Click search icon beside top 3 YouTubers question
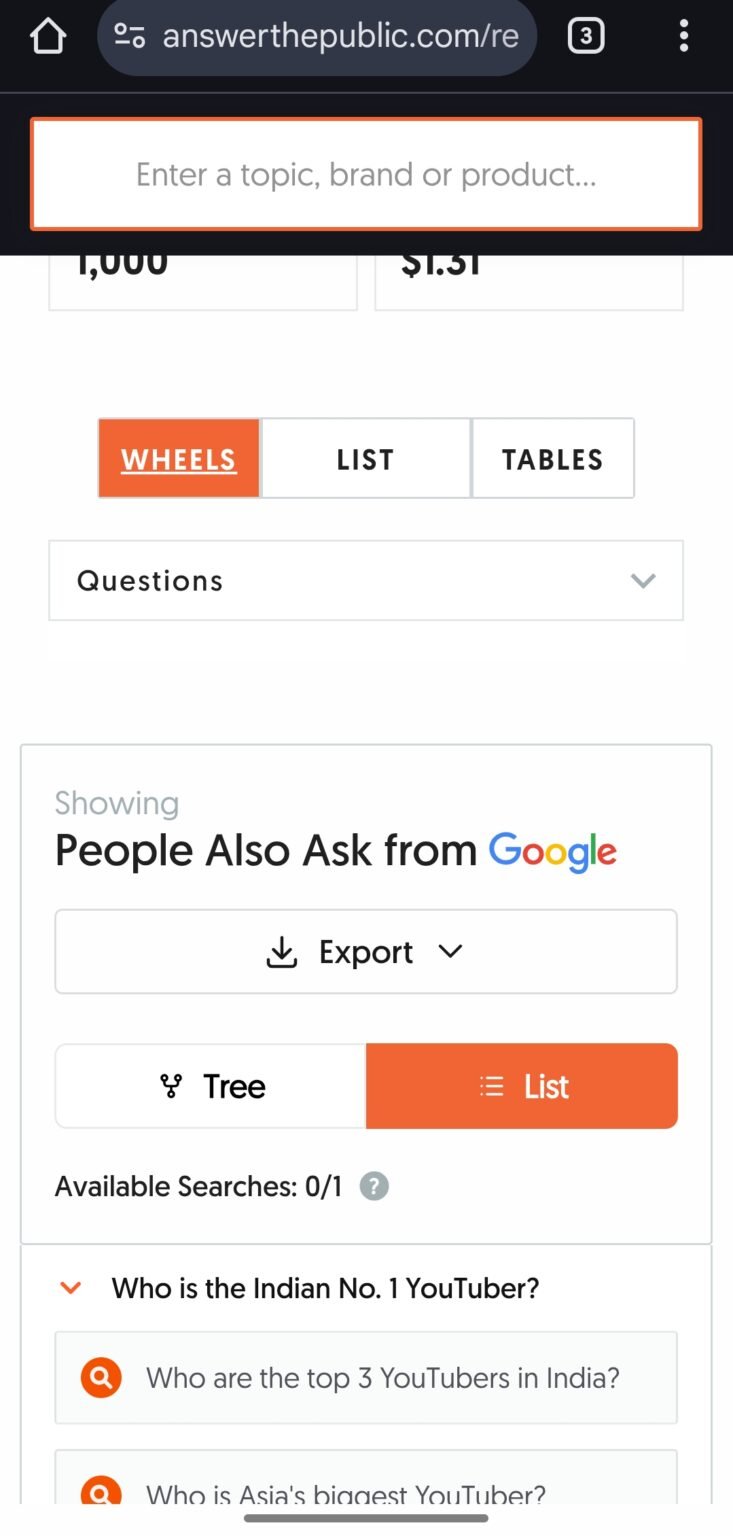 pos(101,1378)
